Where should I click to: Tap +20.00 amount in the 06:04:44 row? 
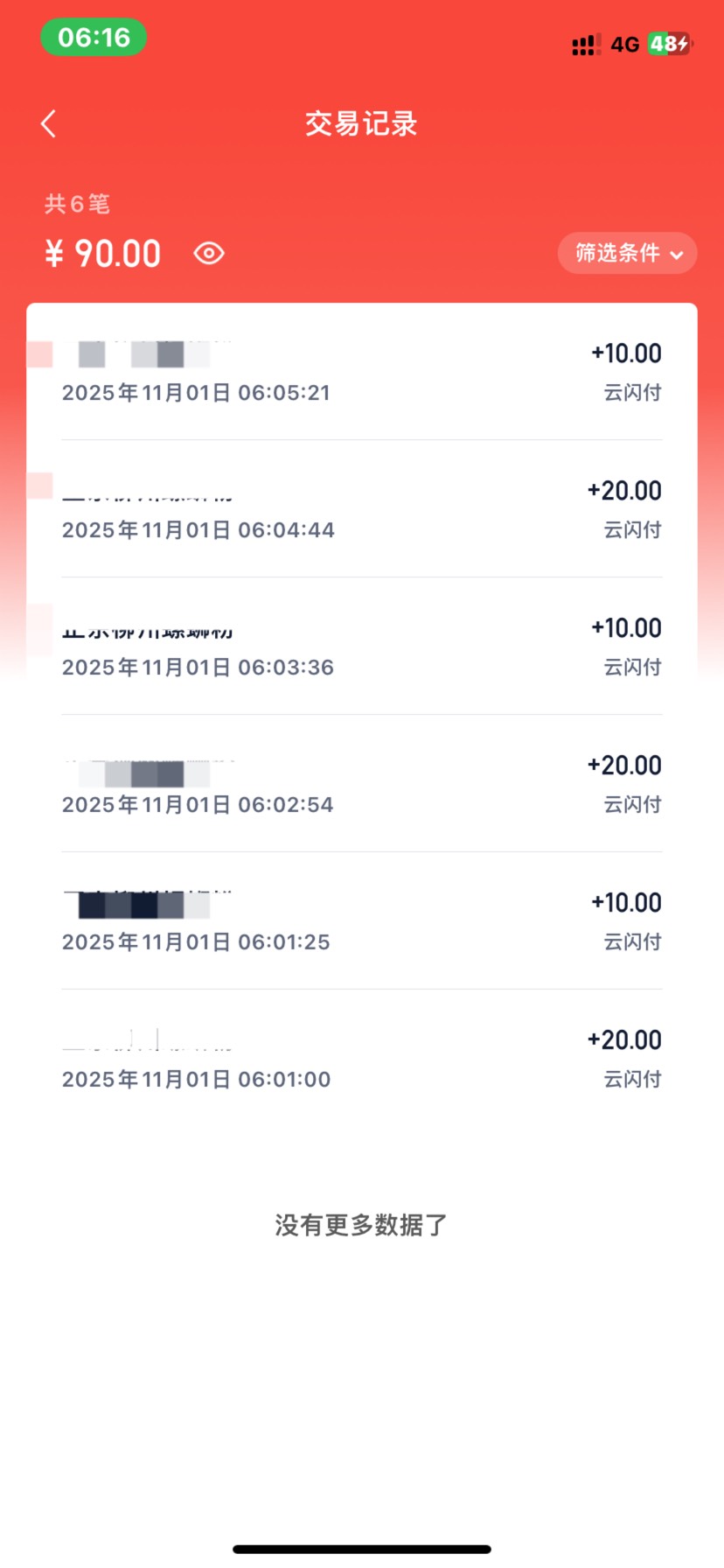[624, 491]
